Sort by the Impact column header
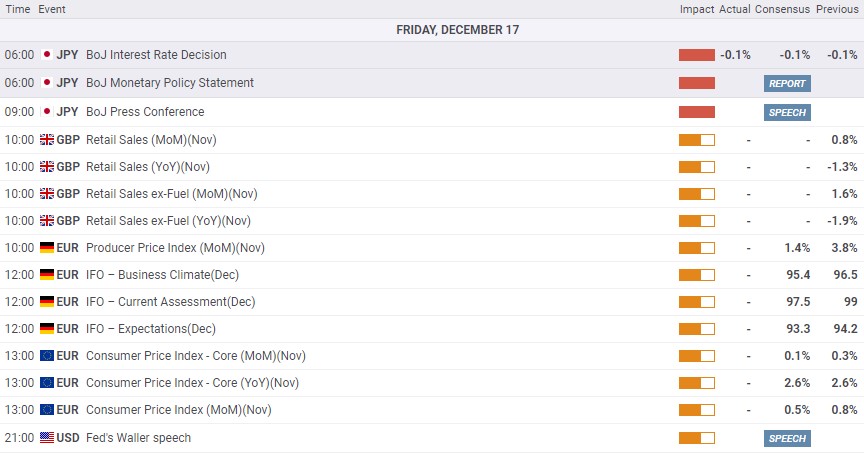Screen dimensions: 864x453 [x=696, y=9]
